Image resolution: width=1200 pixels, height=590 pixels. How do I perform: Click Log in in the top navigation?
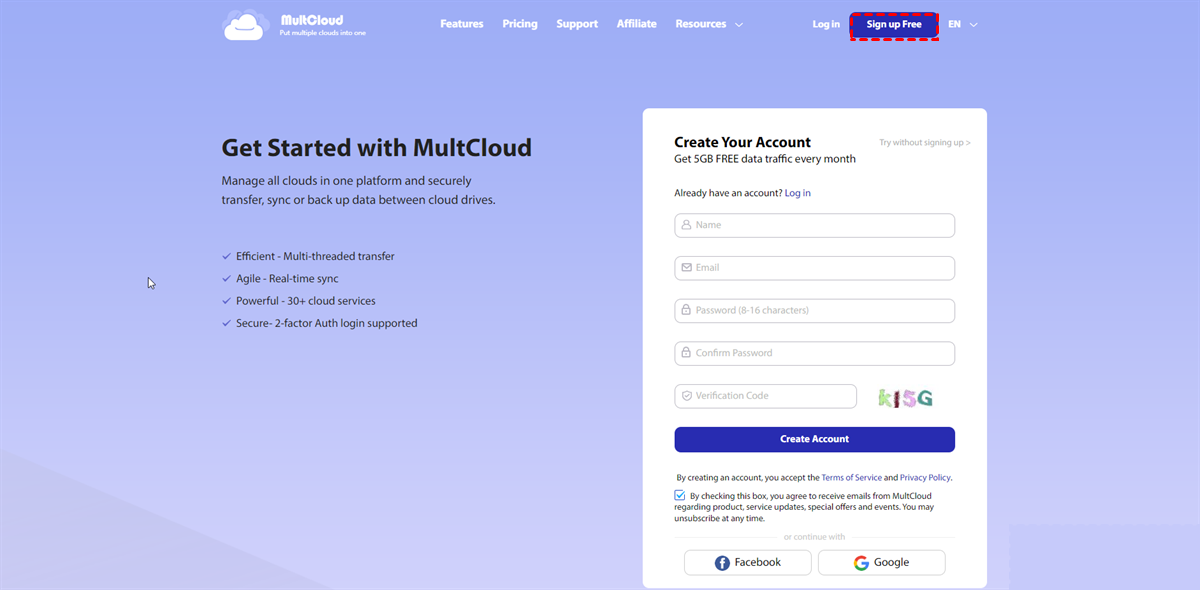coord(826,24)
